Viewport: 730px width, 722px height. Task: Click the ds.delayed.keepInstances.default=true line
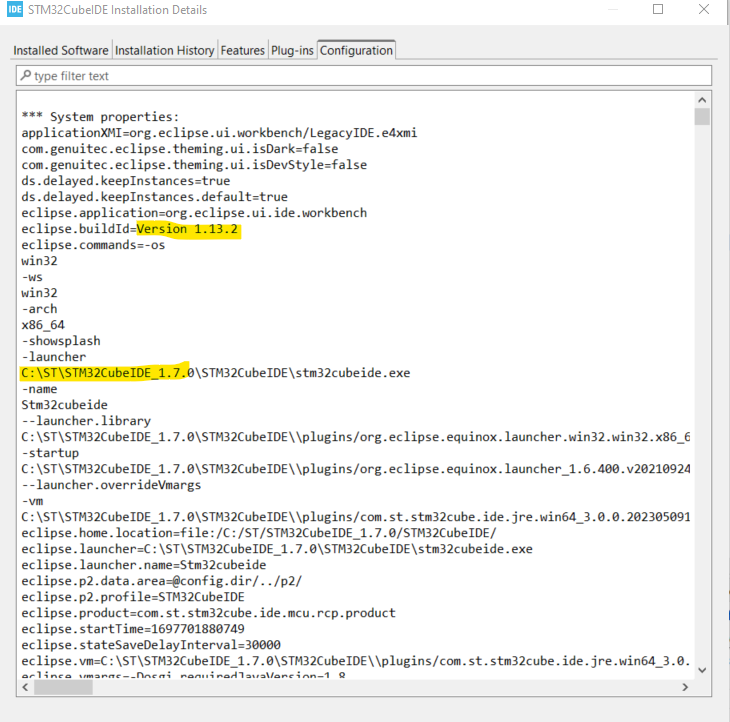(x=155, y=196)
